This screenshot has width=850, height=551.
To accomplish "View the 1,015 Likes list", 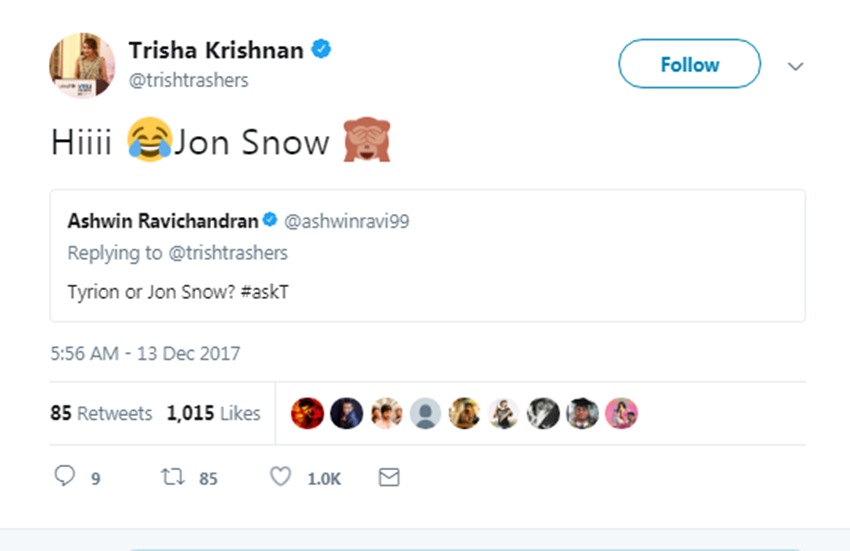I will pos(213,413).
